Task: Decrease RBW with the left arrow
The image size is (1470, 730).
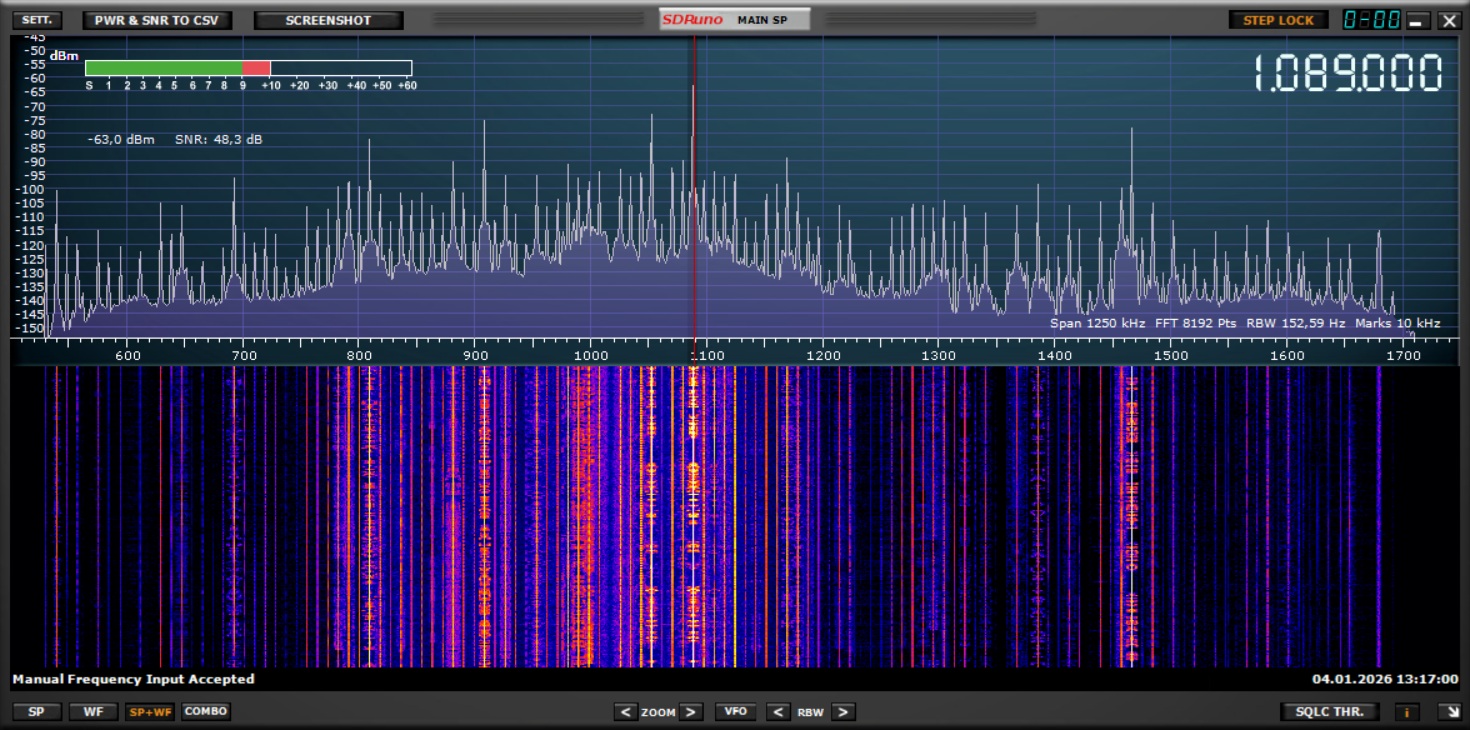Action: pyautogui.click(x=778, y=712)
